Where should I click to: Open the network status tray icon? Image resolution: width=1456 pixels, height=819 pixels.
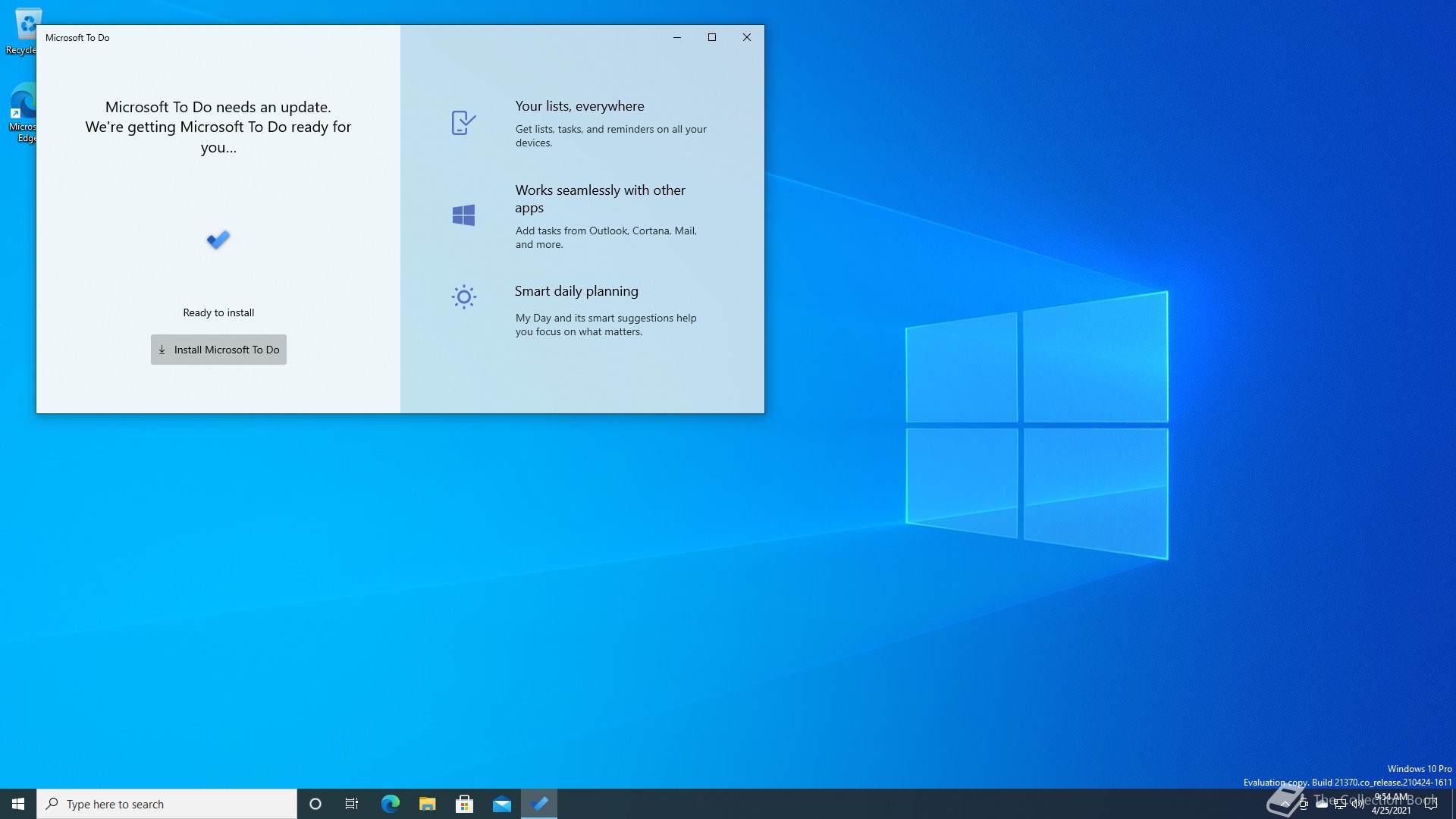[1340, 804]
